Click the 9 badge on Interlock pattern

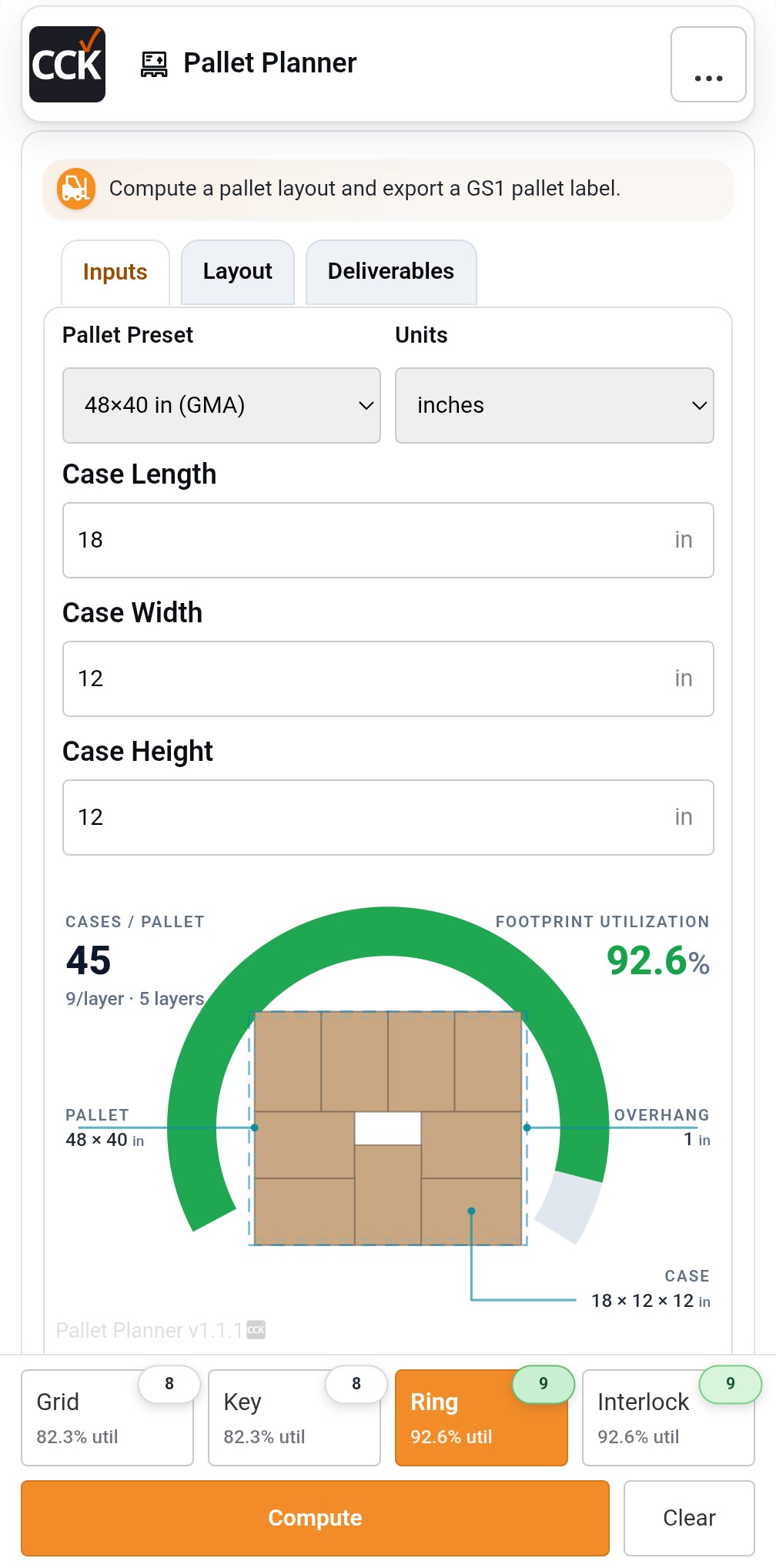point(730,1384)
